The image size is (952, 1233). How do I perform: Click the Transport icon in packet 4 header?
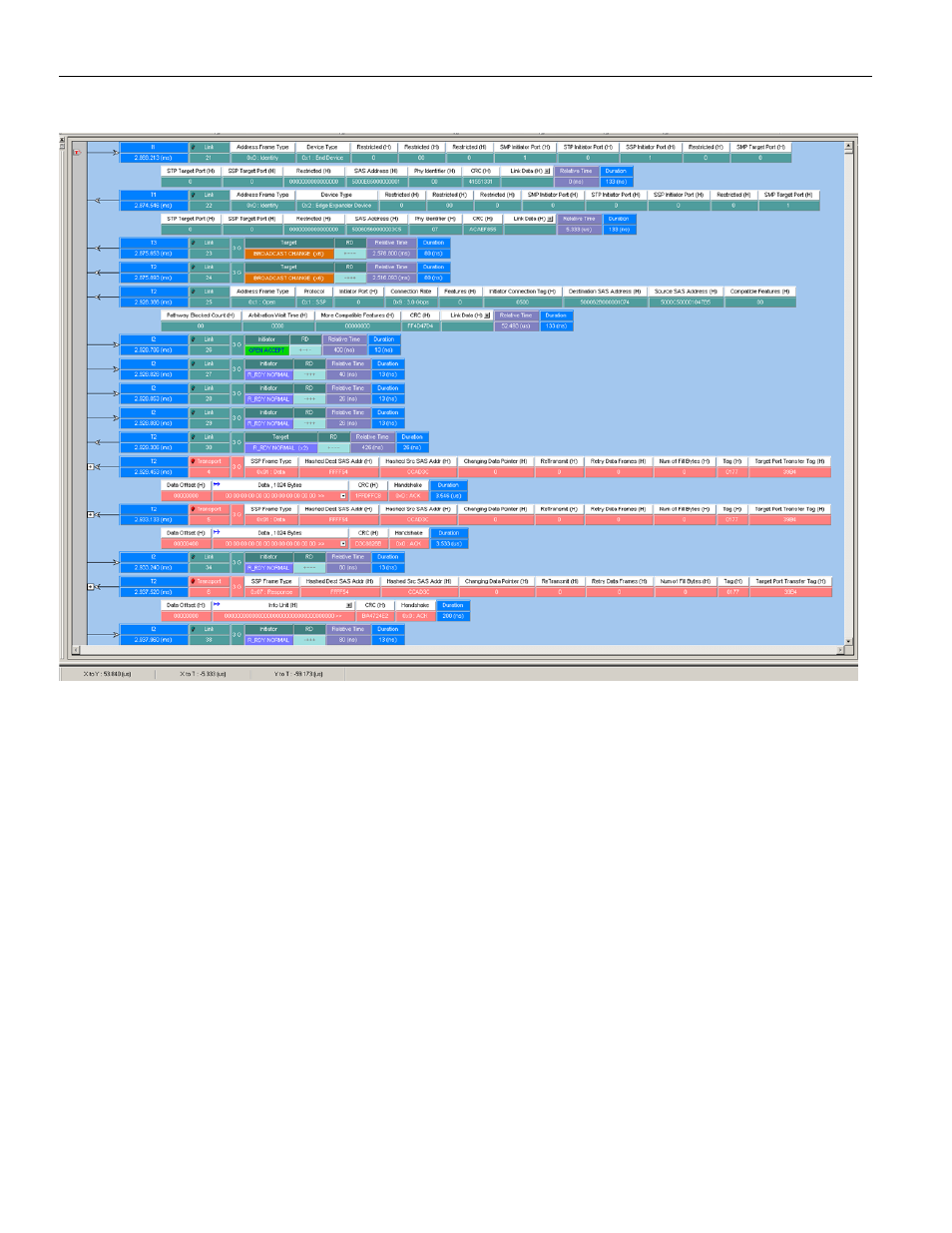tap(194, 461)
